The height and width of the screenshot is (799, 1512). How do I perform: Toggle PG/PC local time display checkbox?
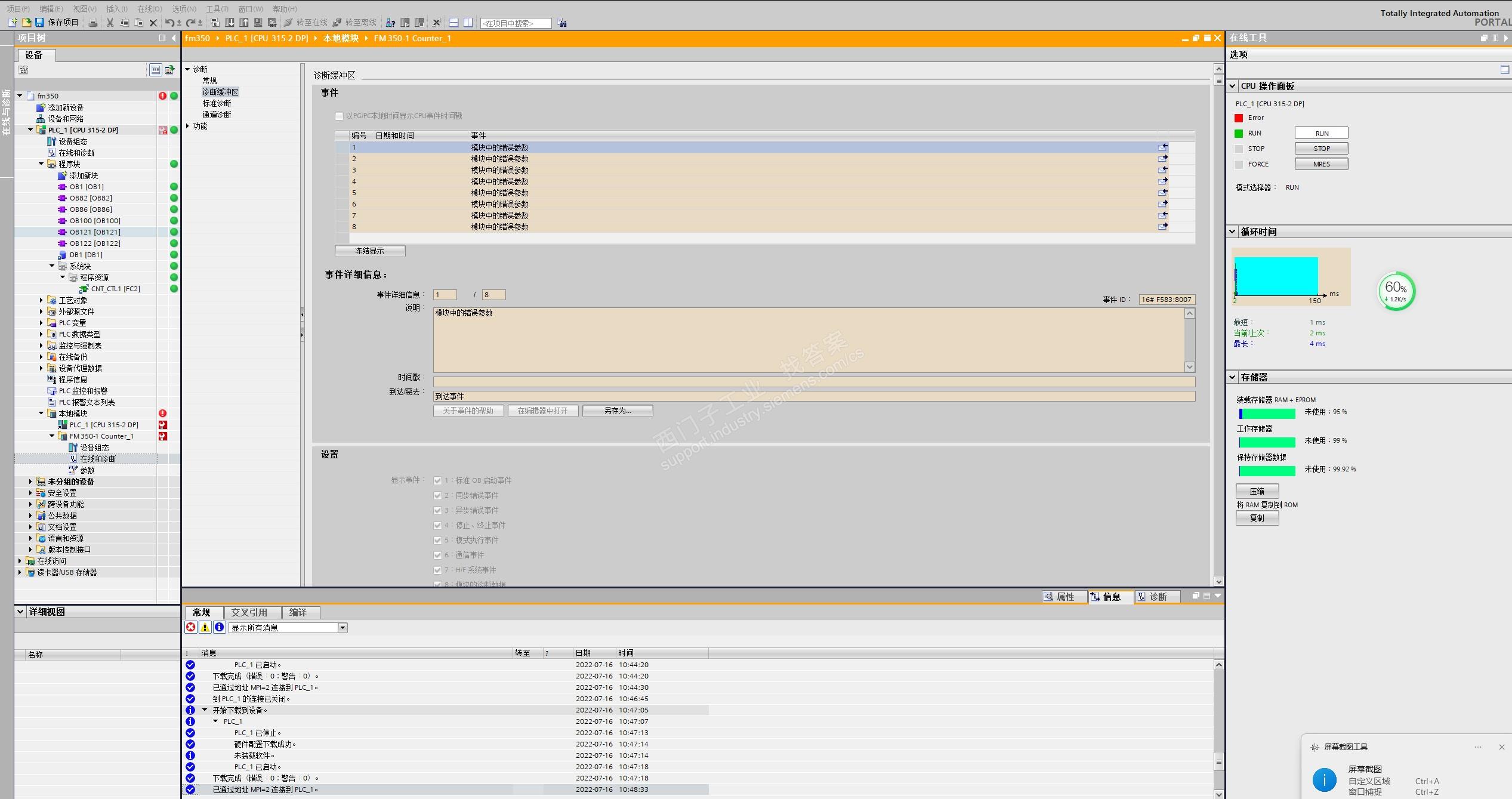click(339, 116)
